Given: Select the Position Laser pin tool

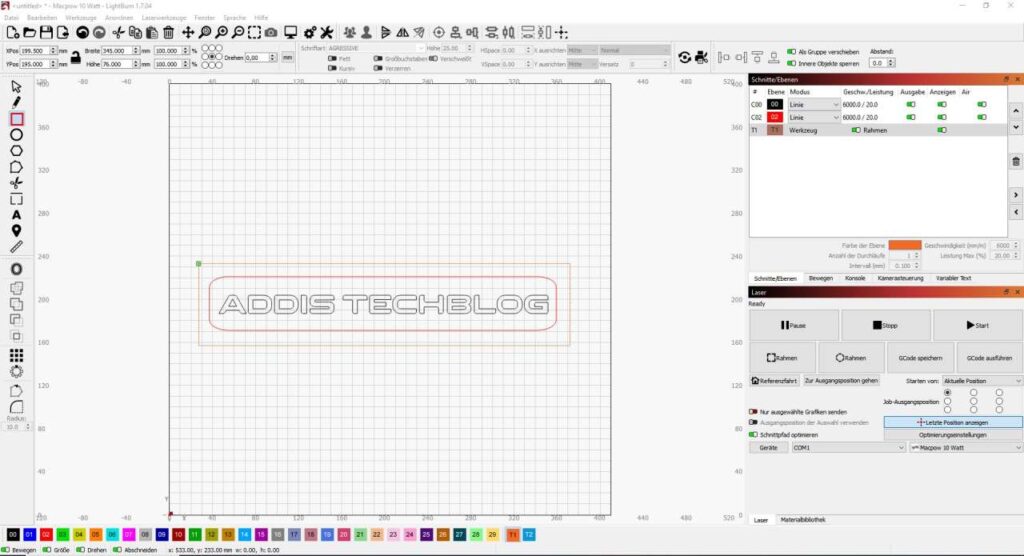Looking at the screenshot, I should [16, 231].
